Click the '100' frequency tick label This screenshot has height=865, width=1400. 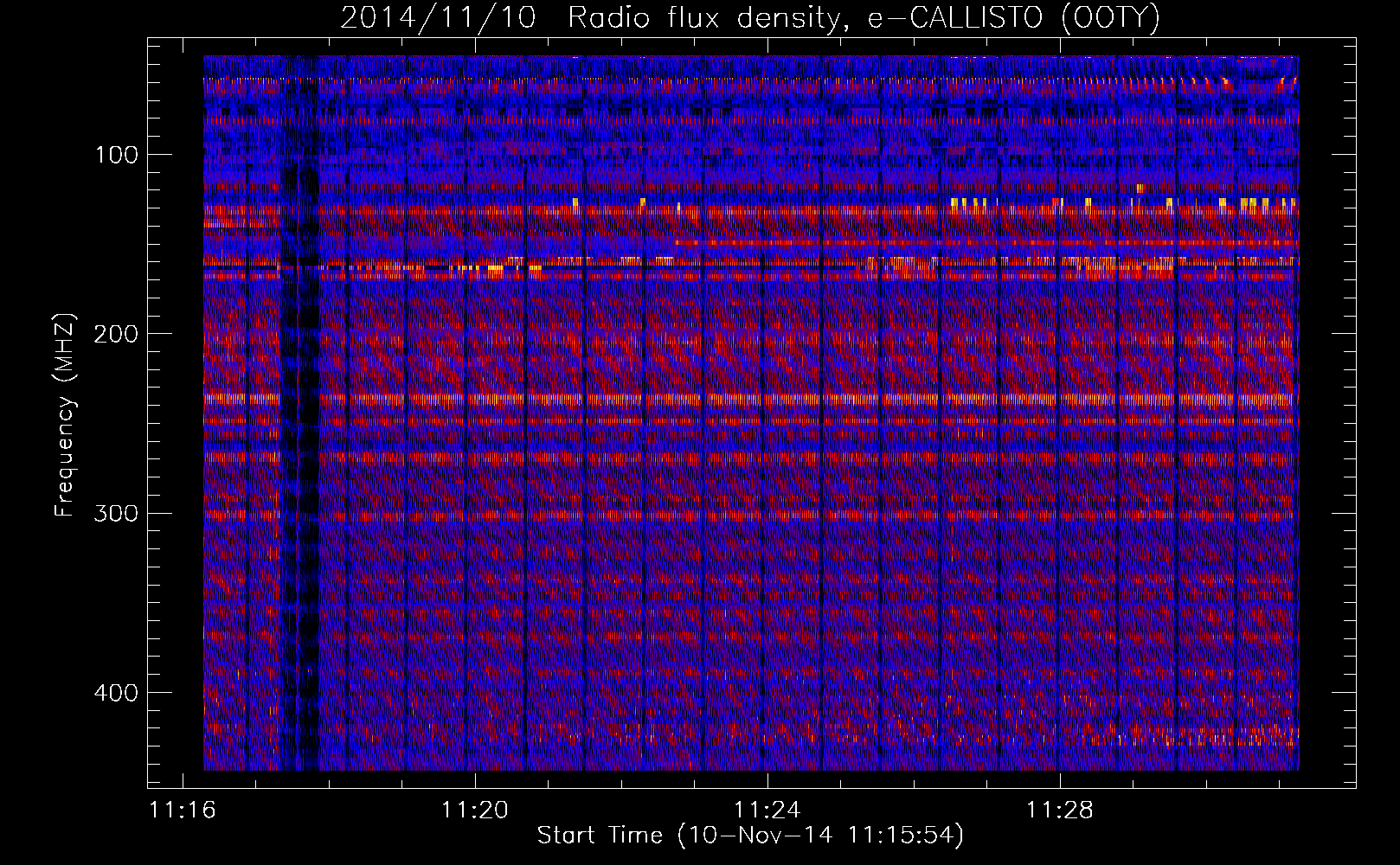116,155
